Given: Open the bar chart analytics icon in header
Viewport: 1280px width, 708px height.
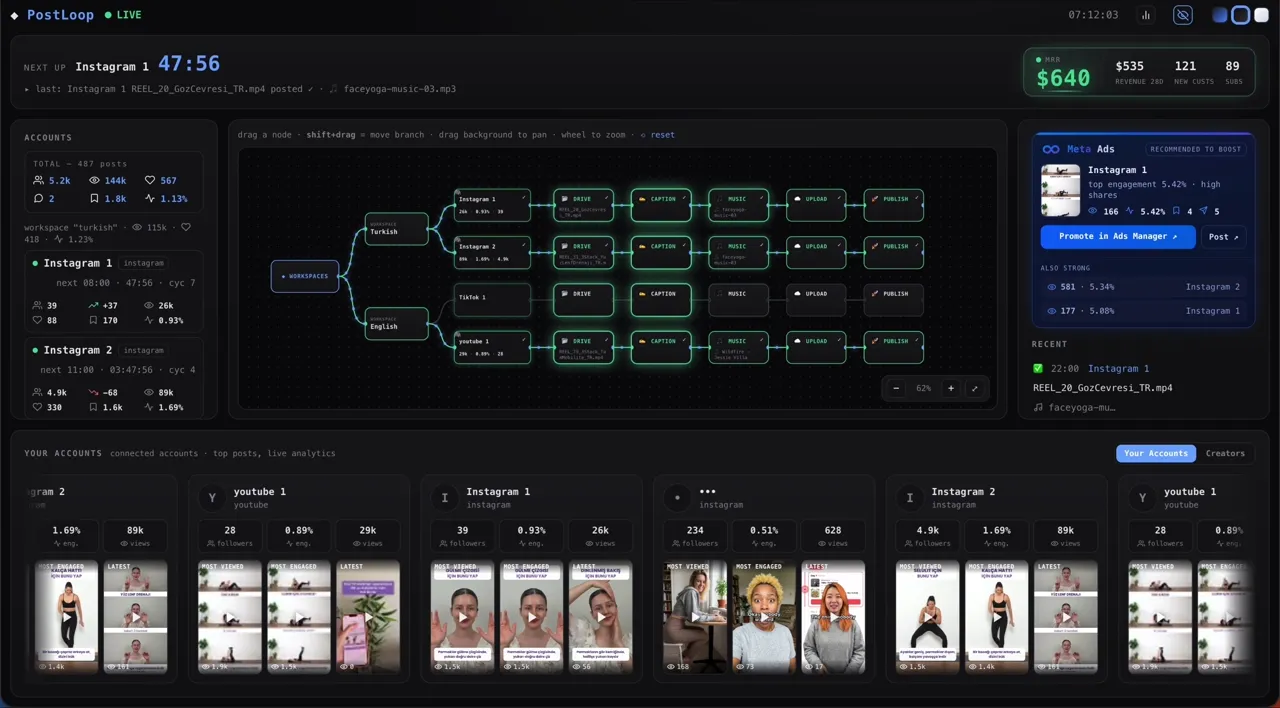Looking at the screenshot, I should (x=1146, y=15).
